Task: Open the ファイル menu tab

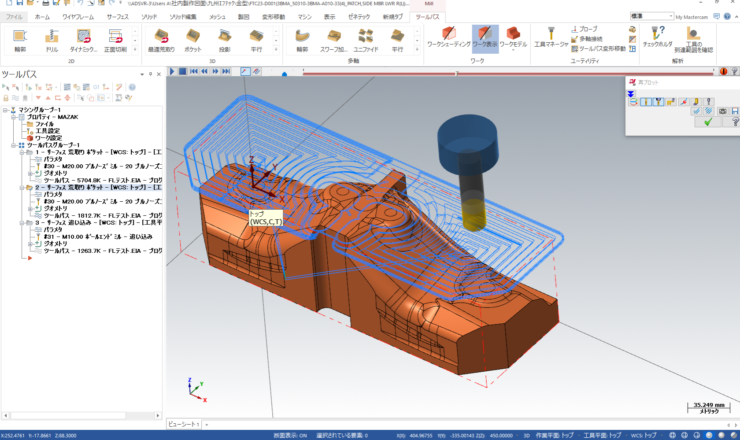Action: [12, 17]
